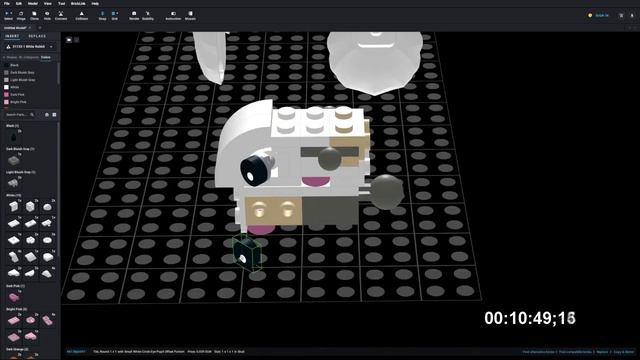Open the Instruction maker
The width and height of the screenshot is (640, 360).
(173, 16)
